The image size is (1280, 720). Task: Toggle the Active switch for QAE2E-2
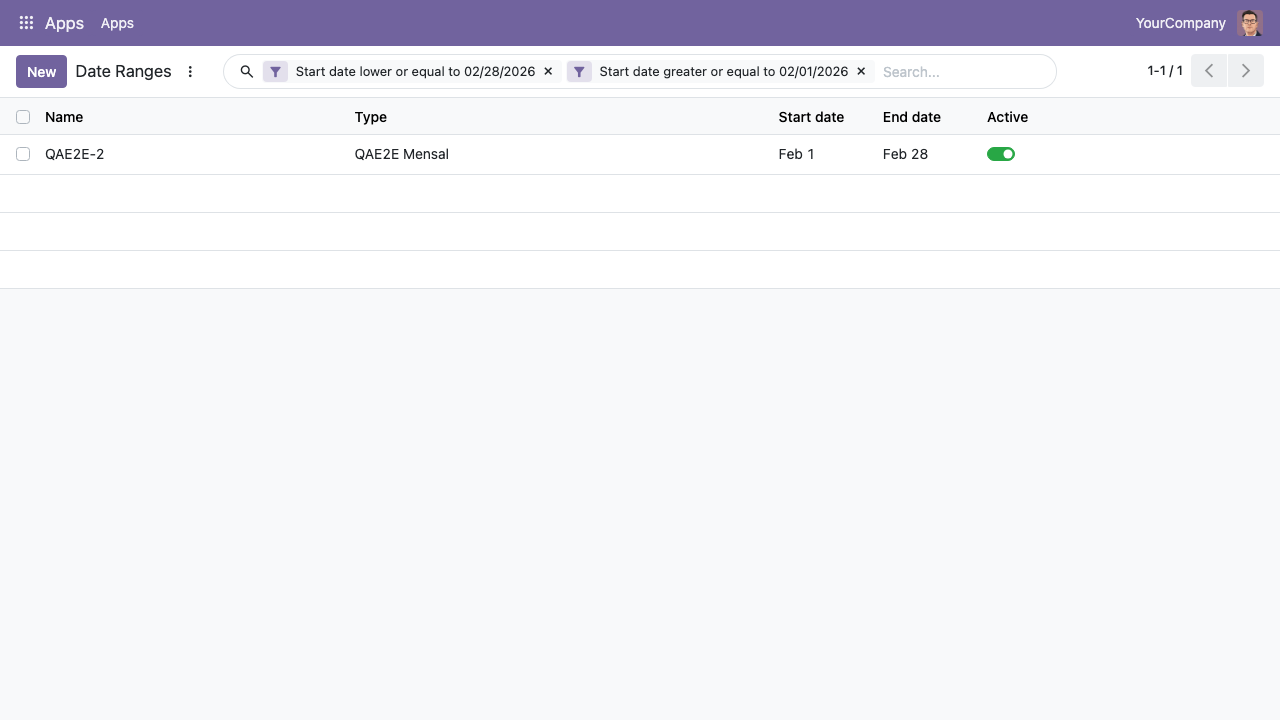pos(1001,154)
